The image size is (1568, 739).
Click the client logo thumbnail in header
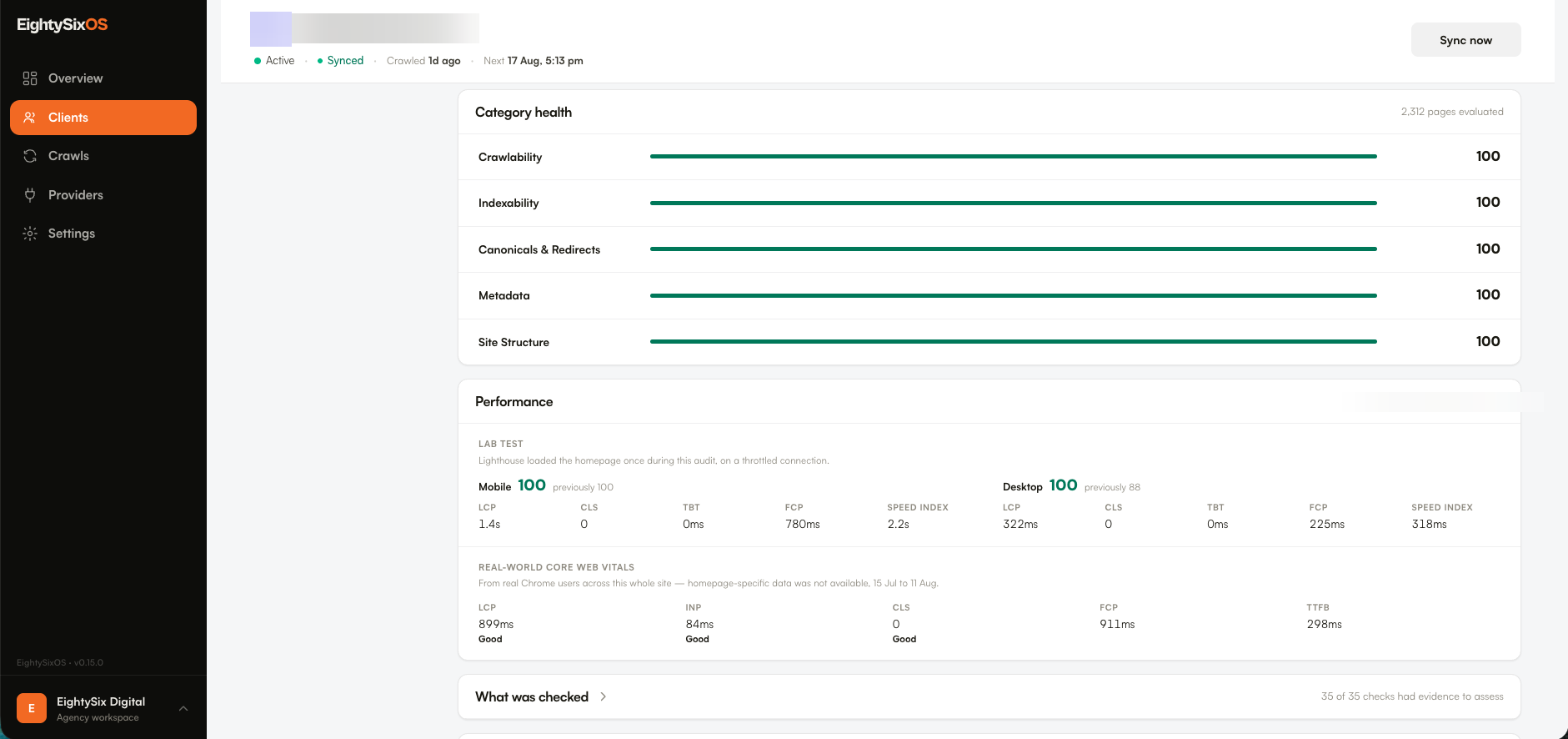tap(271, 28)
